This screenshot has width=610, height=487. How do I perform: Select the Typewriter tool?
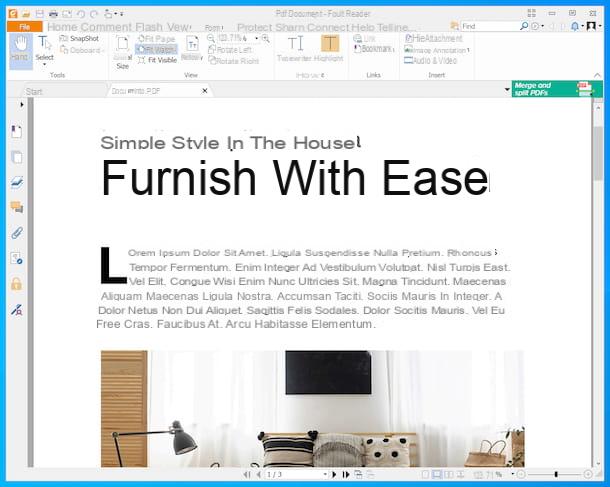pos(294,48)
